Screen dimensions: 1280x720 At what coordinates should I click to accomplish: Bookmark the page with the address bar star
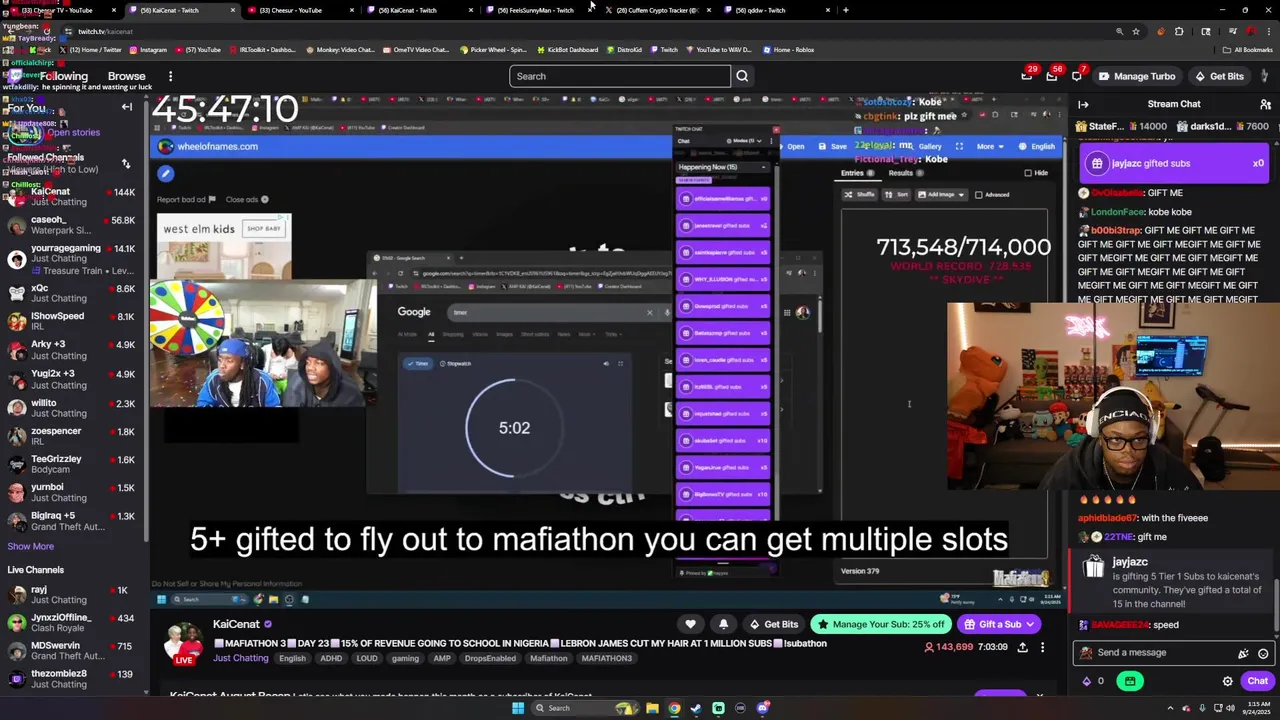coord(1136,31)
